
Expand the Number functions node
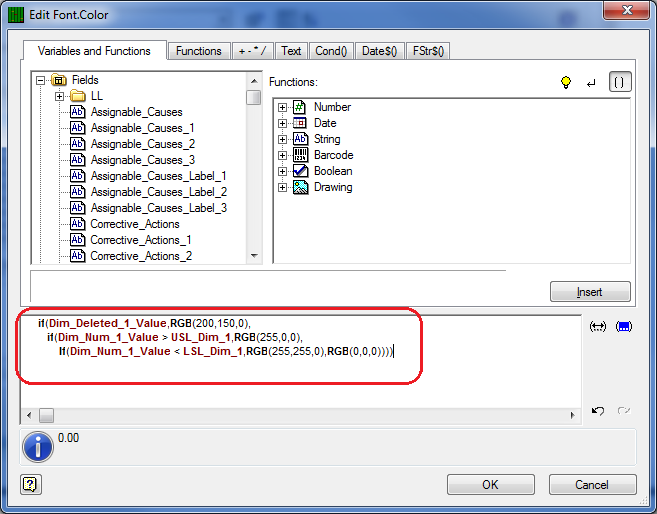282,108
